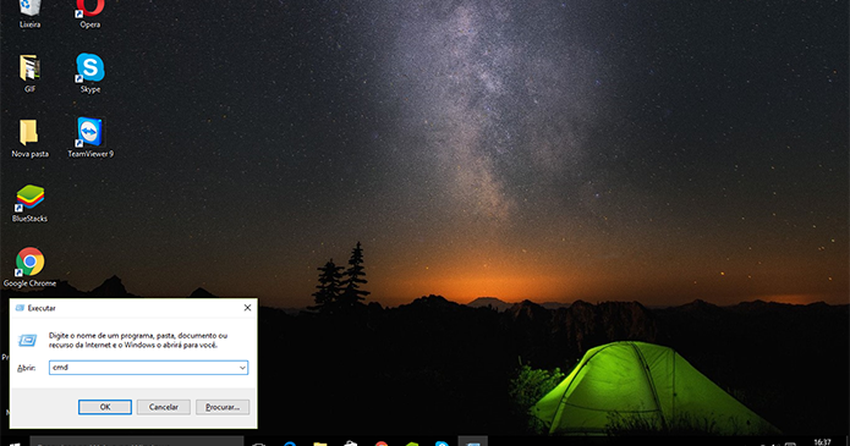Select the Google Chrome desktop shortcut

(x=30, y=267)
